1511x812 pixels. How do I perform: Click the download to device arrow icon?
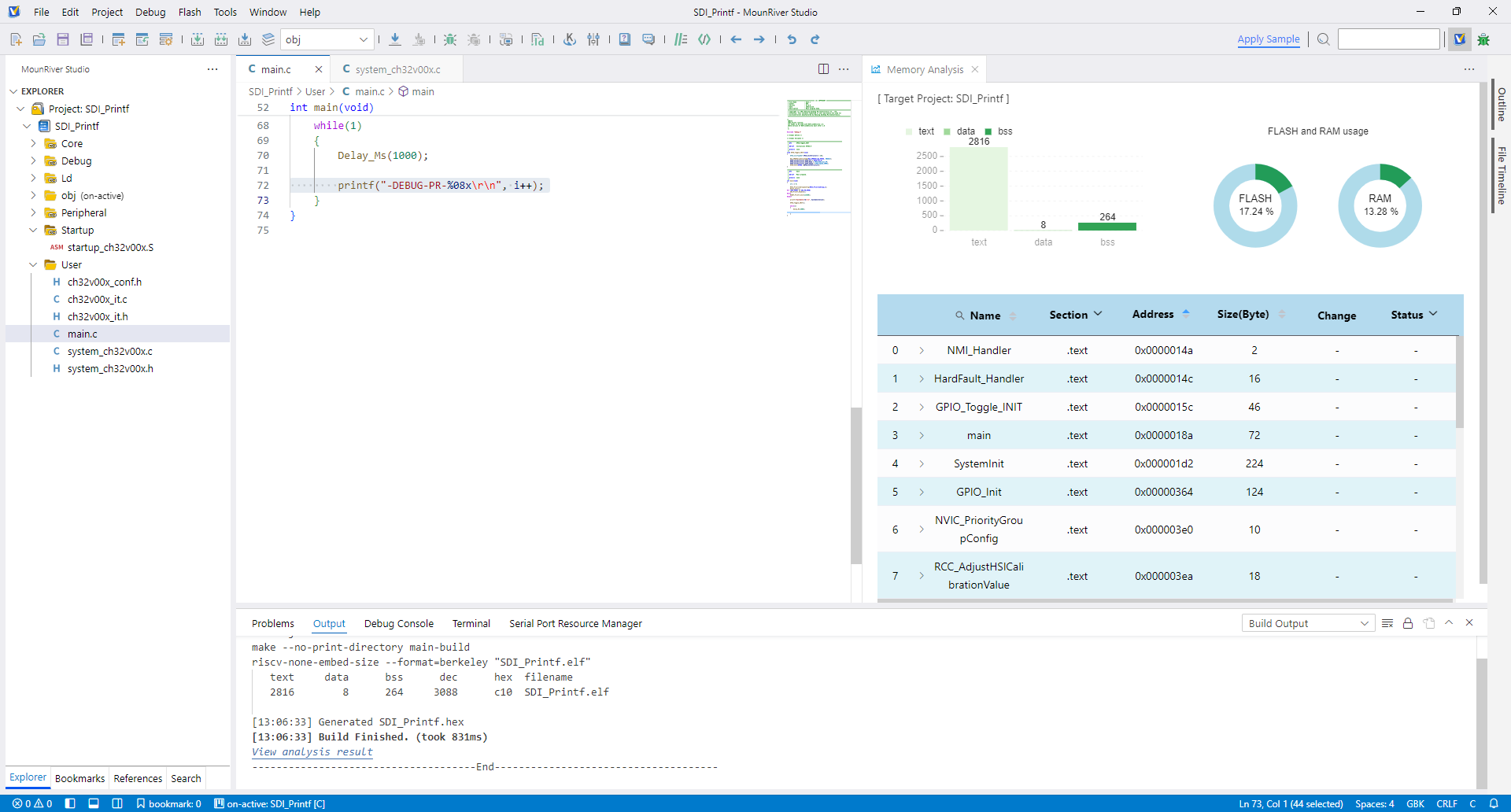pos(395,39)
